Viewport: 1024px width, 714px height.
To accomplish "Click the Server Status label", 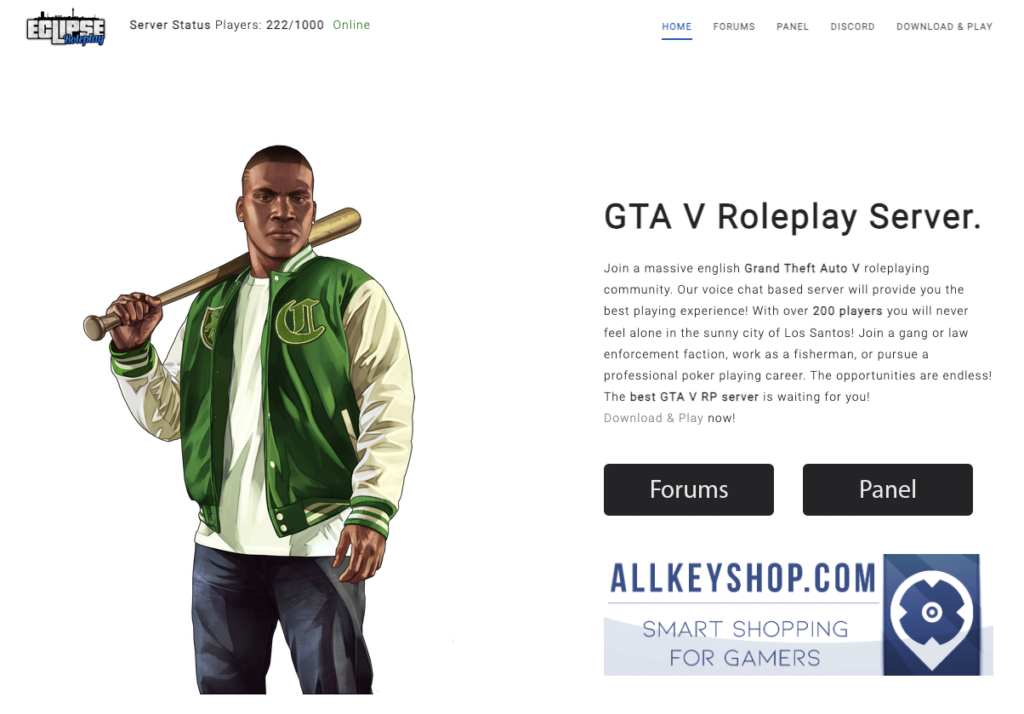I will pos(170,25).
